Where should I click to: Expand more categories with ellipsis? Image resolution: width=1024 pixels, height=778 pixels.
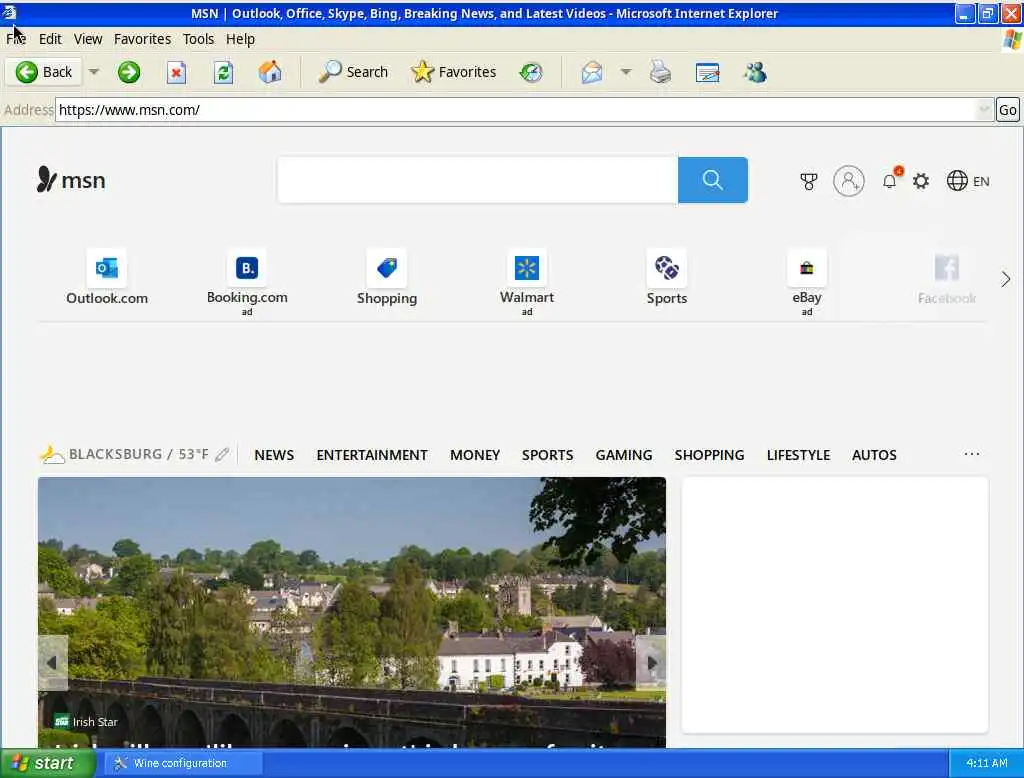972,454
